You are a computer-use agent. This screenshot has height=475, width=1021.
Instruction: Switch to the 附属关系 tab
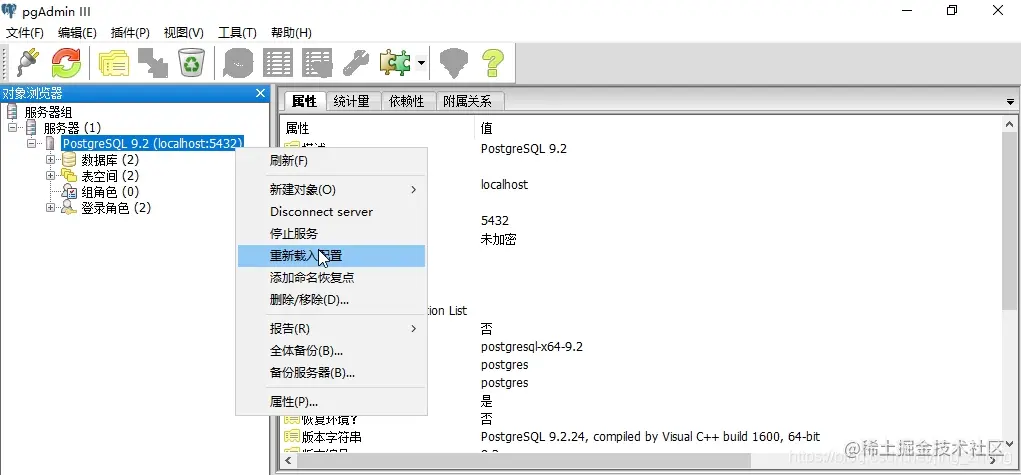pos(468,101)
